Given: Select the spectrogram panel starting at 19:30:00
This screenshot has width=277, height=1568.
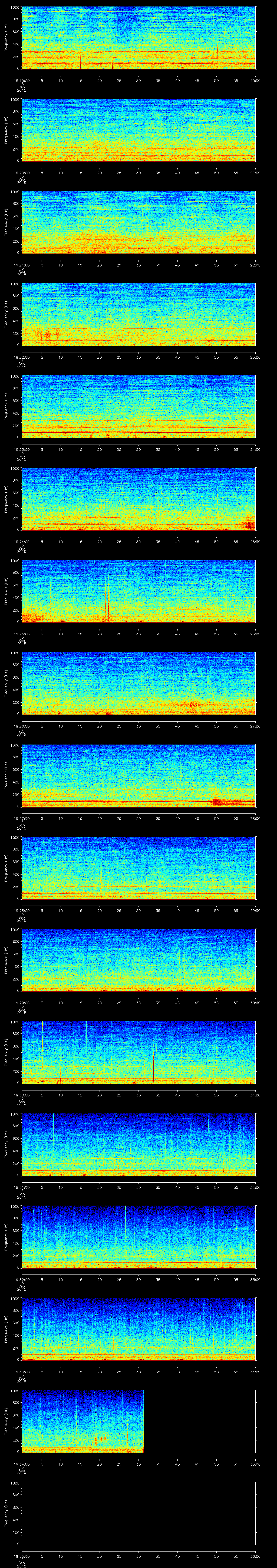Looking at the screenshot, I should [x=138, y=1052].
